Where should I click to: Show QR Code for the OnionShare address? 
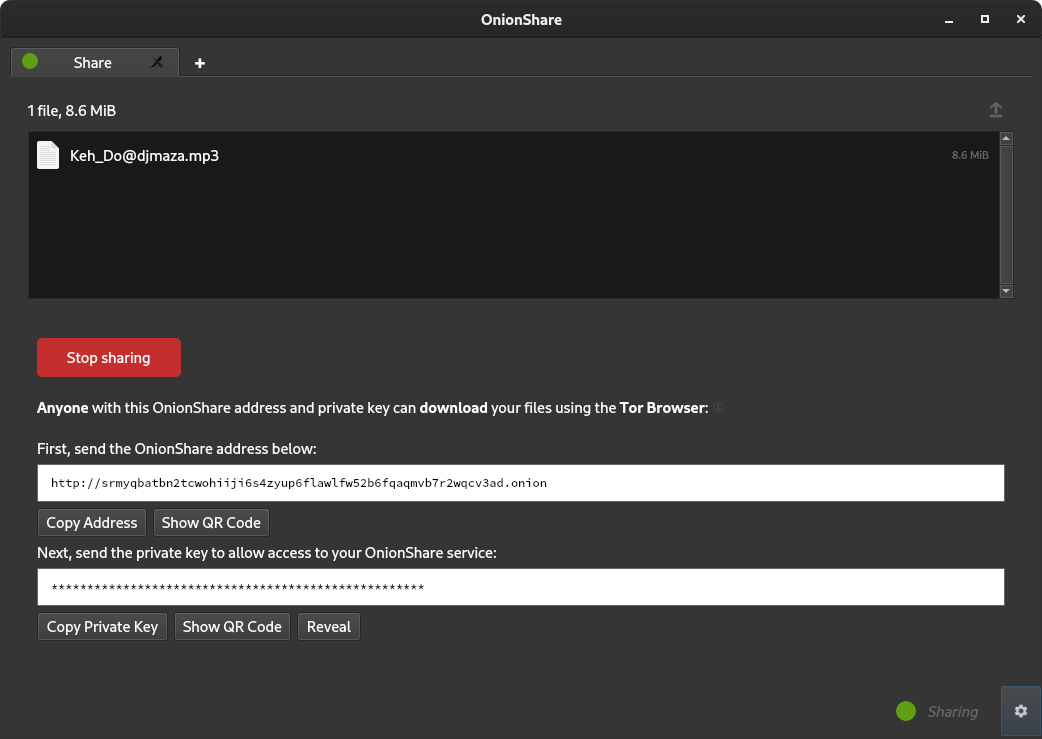[x=211, y=522]
